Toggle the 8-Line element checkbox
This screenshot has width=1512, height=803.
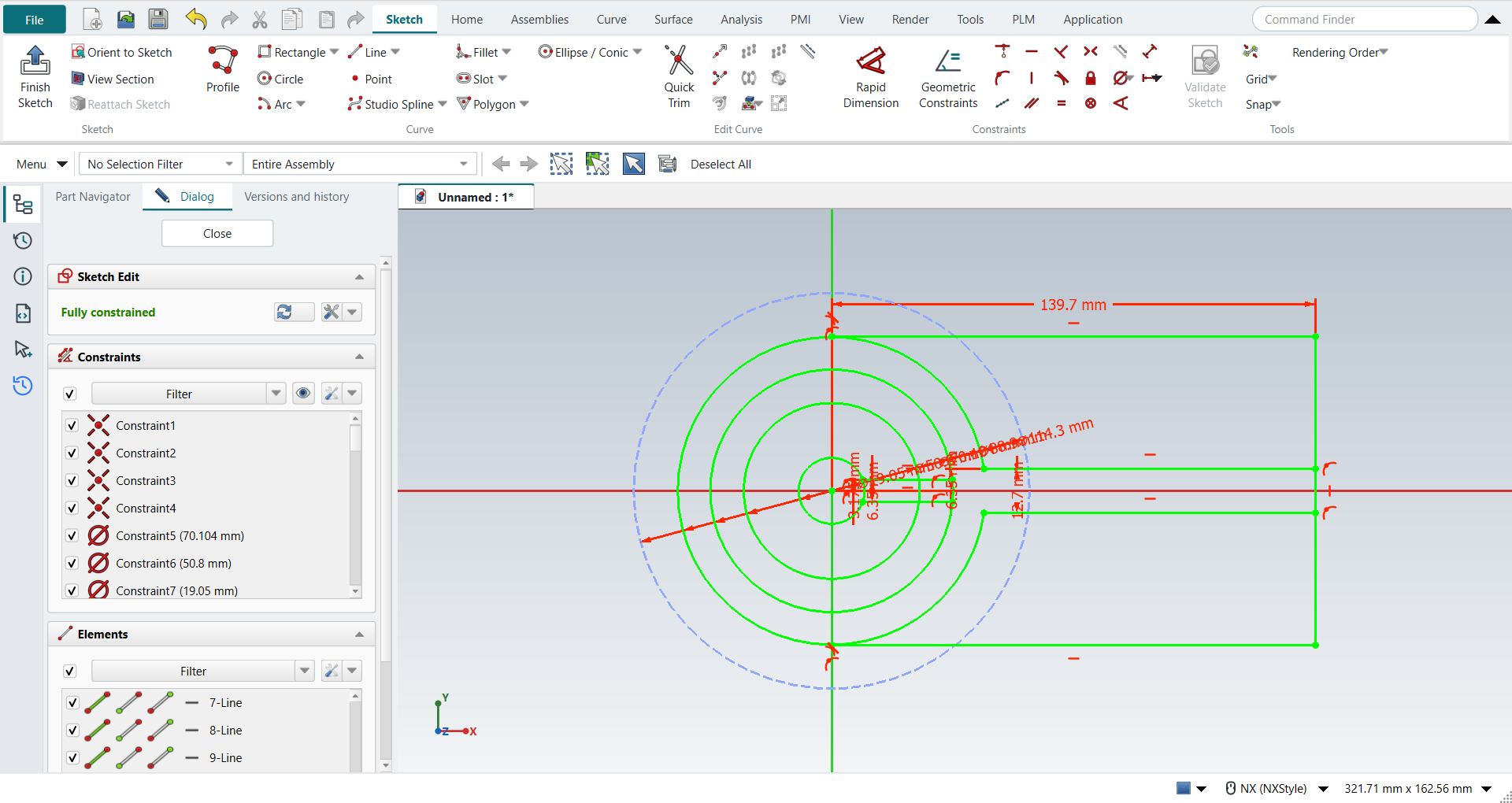tap(72, 731)
